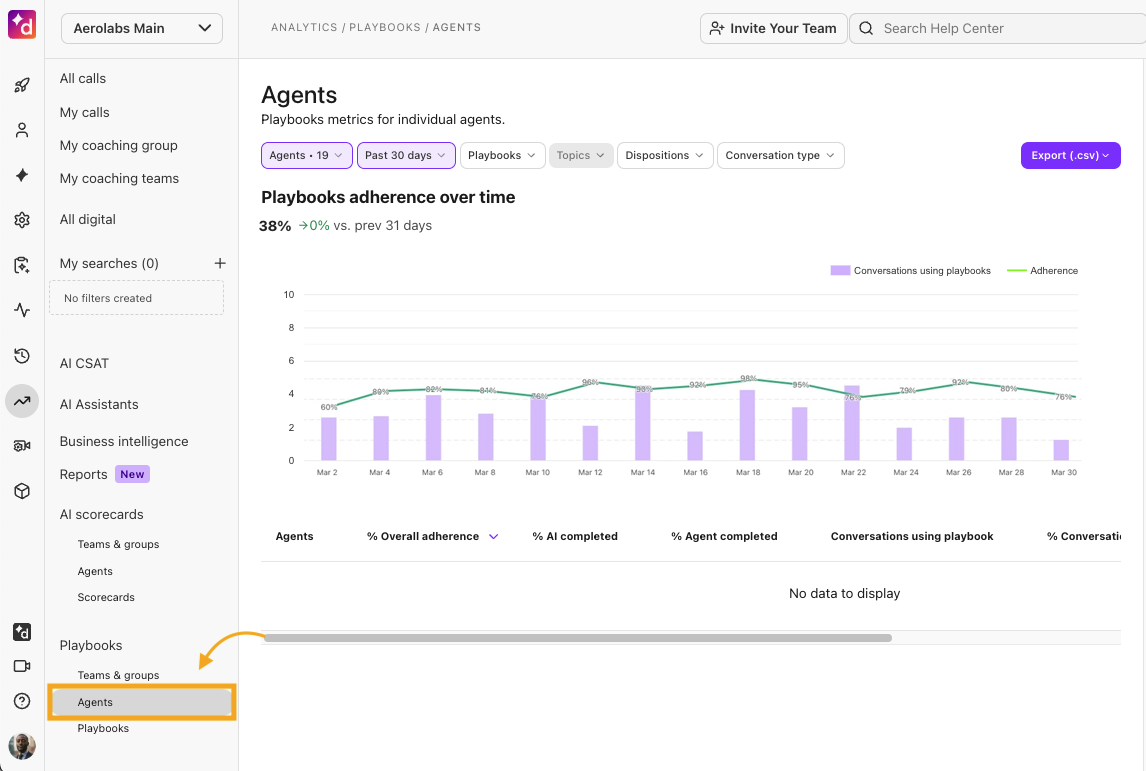Click the Dialpad logo icon

(x=22, y=25)
